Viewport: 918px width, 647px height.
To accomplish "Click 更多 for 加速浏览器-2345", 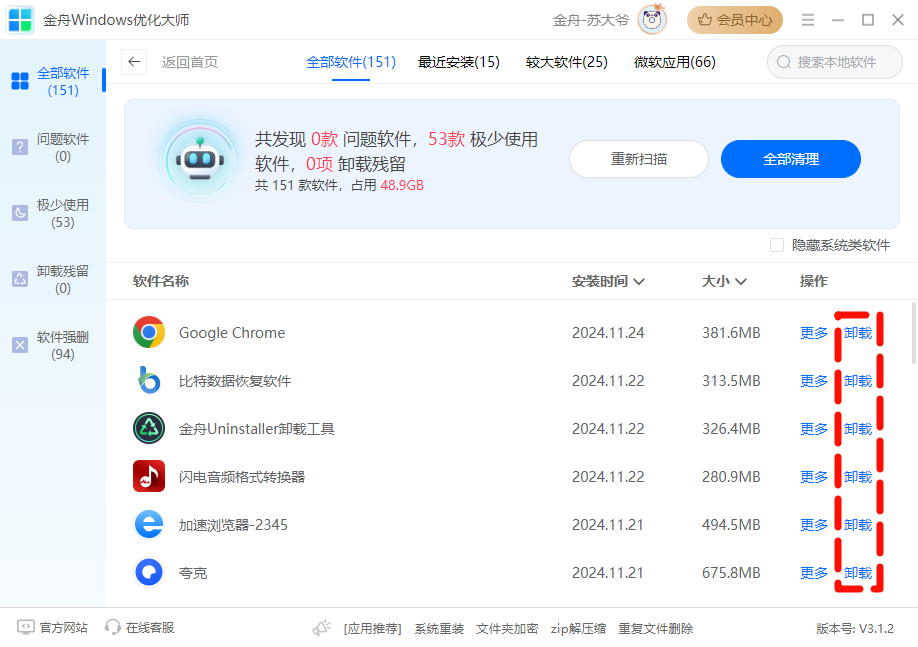I will pyautogui.click(x=814, y=525).
